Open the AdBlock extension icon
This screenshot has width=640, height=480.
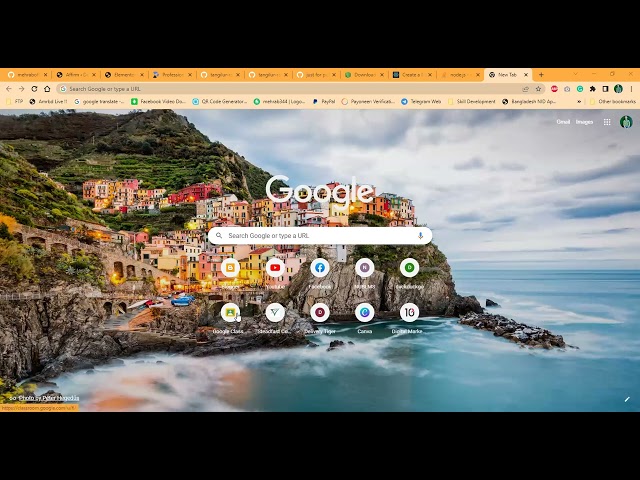554,89
